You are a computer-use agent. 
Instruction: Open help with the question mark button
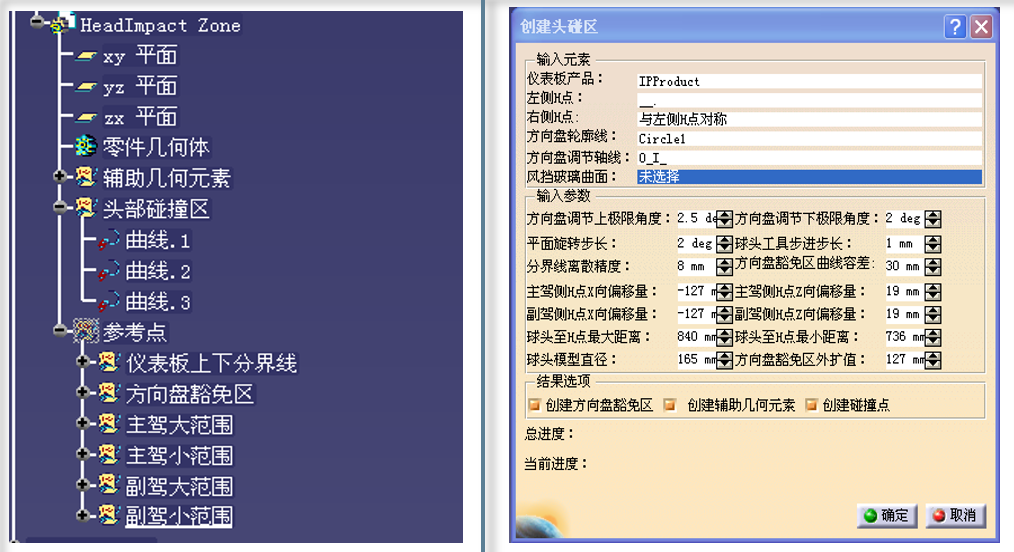955,27
